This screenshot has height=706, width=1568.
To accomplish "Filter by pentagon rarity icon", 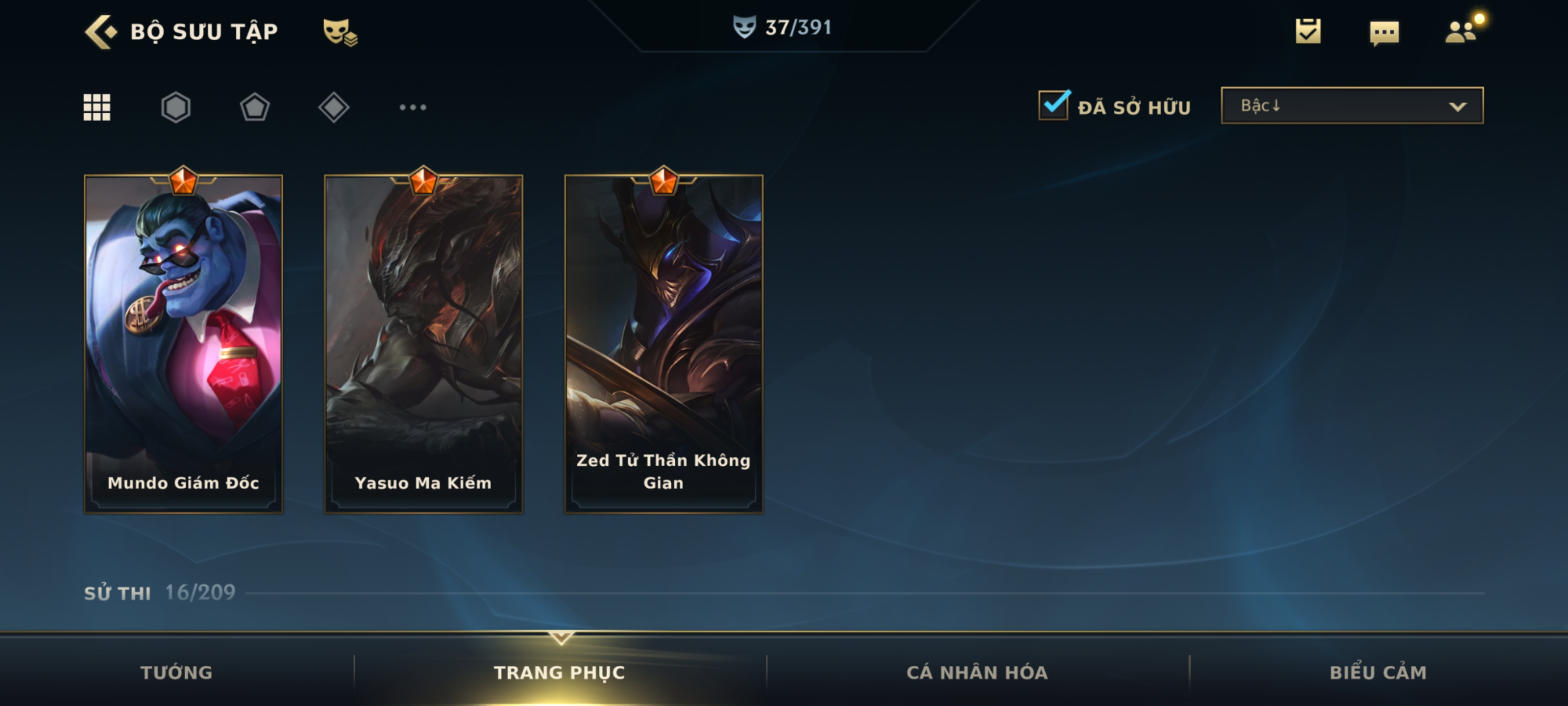I will (254, 107).
